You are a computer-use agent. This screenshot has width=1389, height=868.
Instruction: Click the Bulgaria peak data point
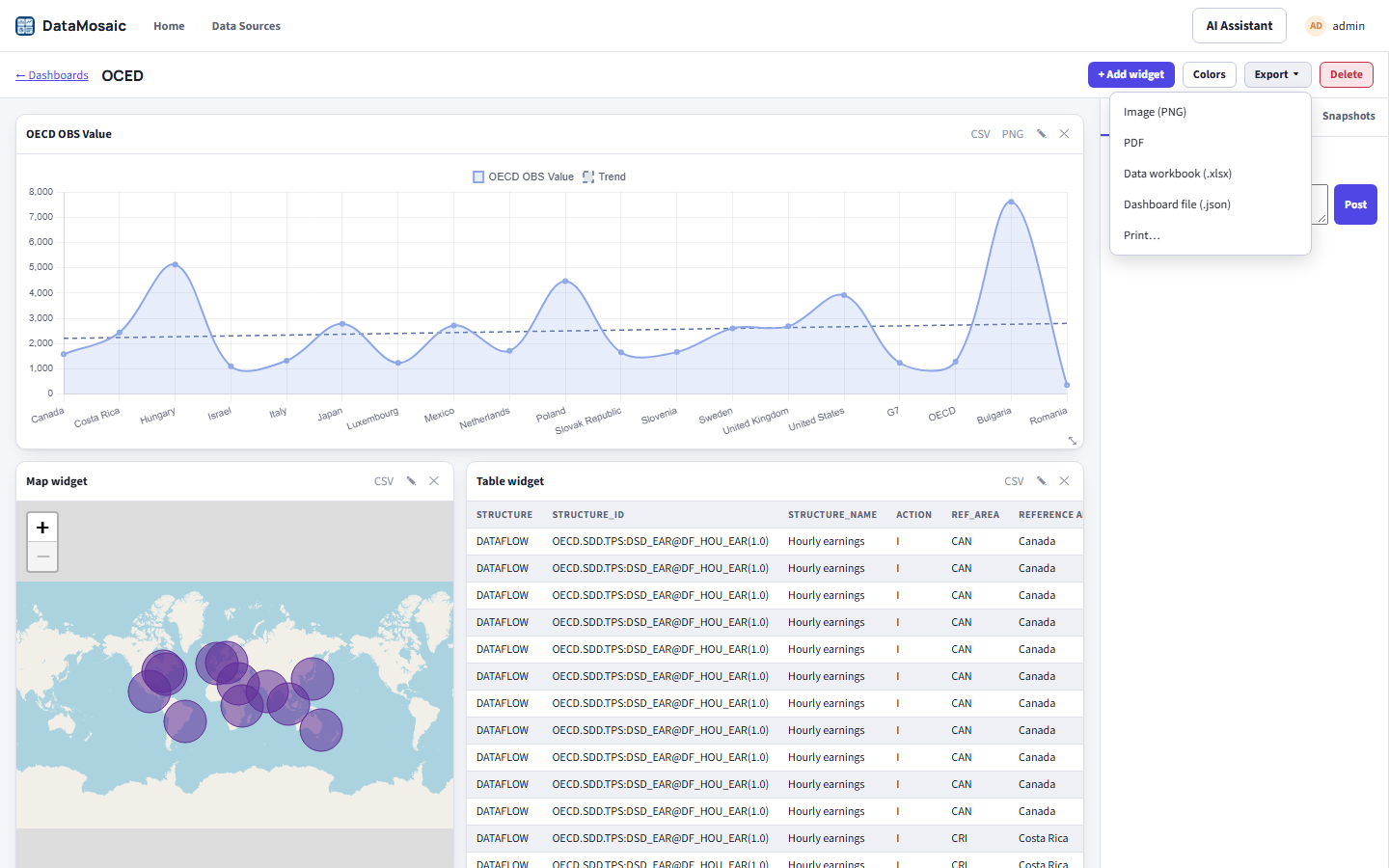click(x=1011, y=202)
